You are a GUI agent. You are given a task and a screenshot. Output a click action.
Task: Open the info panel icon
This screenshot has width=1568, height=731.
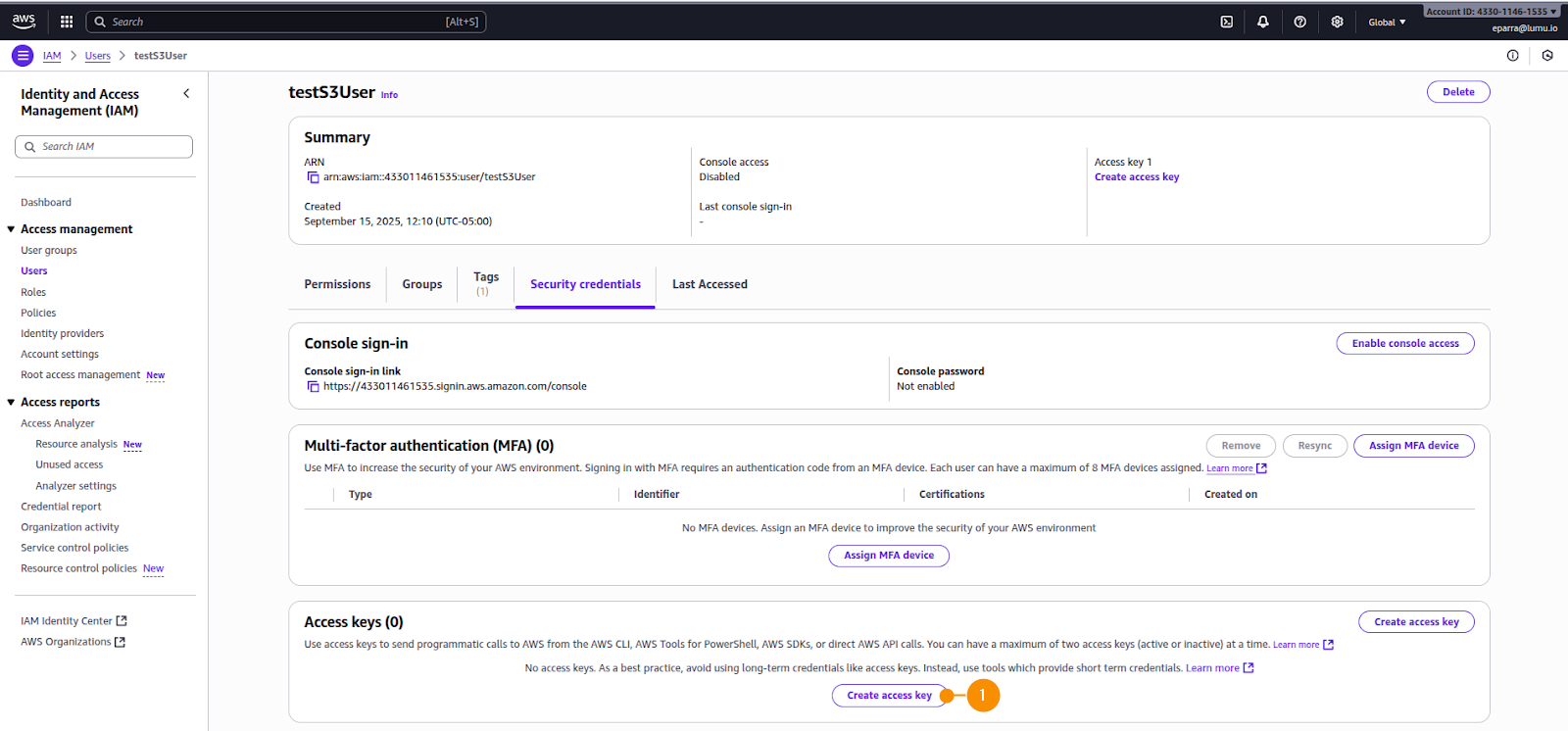click(x=1512, y=56)
